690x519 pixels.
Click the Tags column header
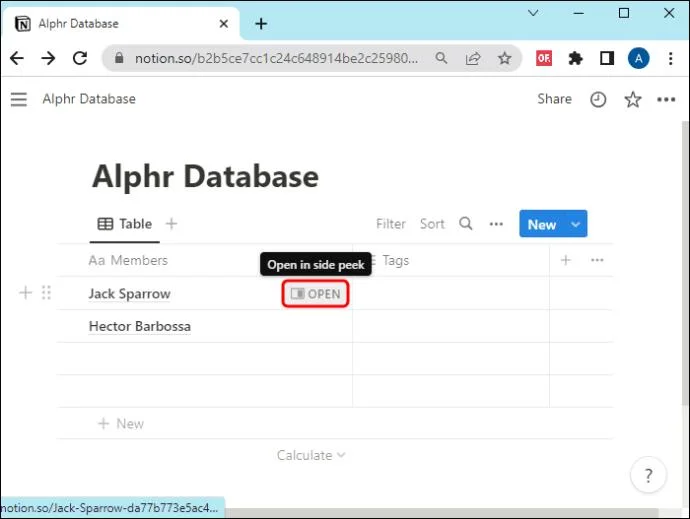(x=395, y=260)
